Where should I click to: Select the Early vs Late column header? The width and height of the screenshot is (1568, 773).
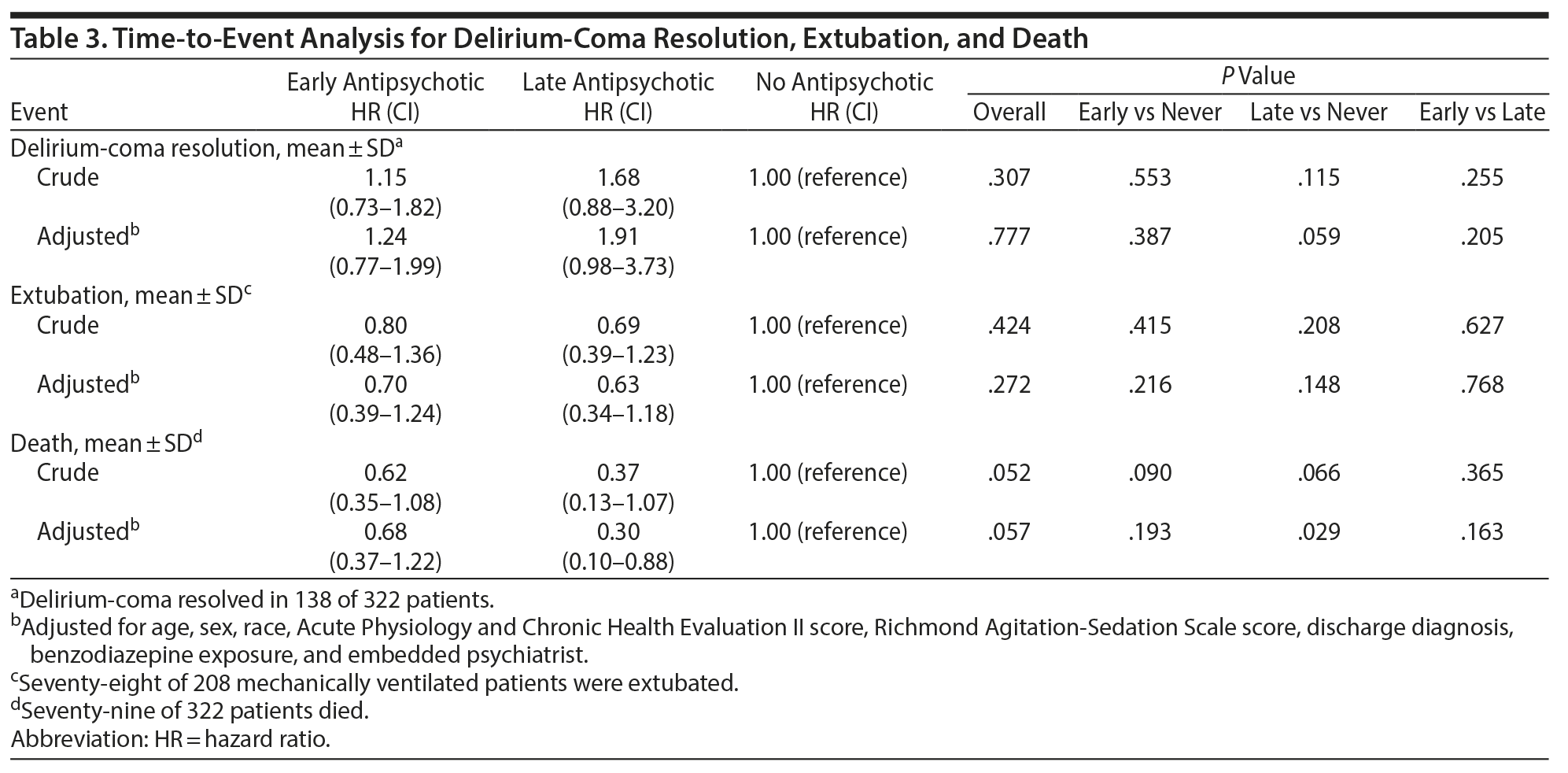tap(1481, 112)
